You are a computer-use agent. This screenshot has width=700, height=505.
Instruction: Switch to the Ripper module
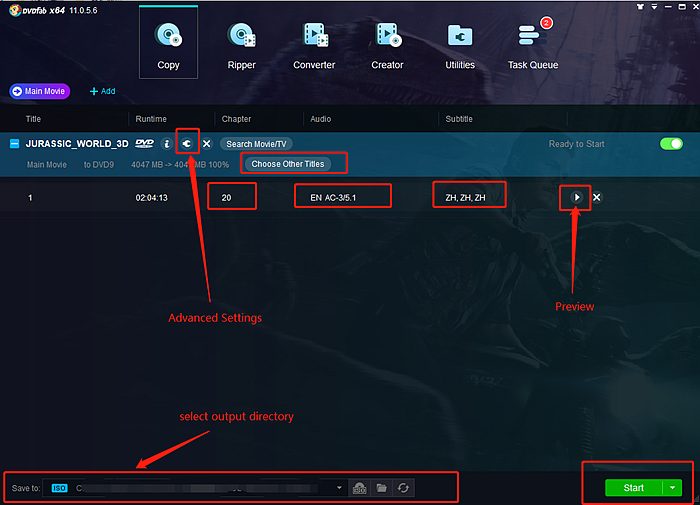[242, 46]
